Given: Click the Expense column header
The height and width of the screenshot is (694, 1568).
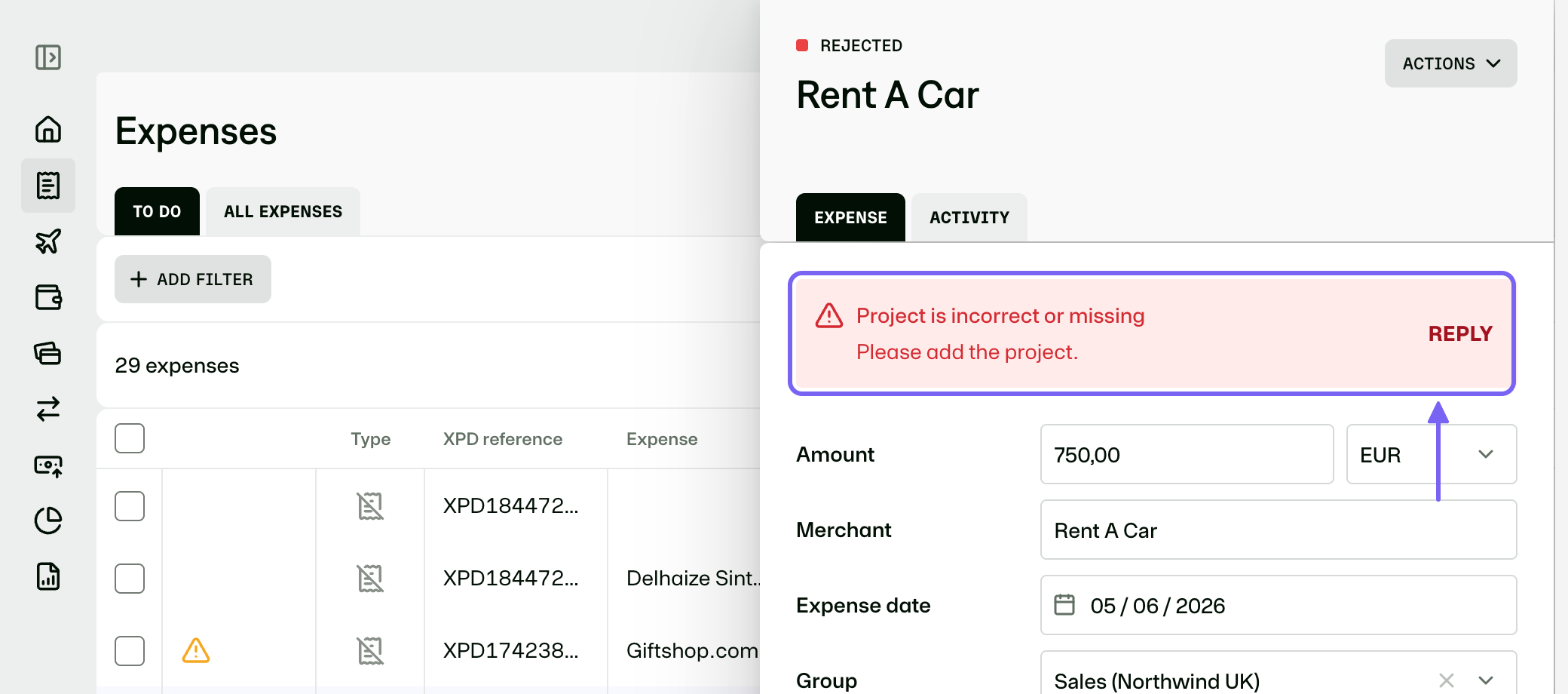Looking at the screenshot, I should click(x=662, y=439).
